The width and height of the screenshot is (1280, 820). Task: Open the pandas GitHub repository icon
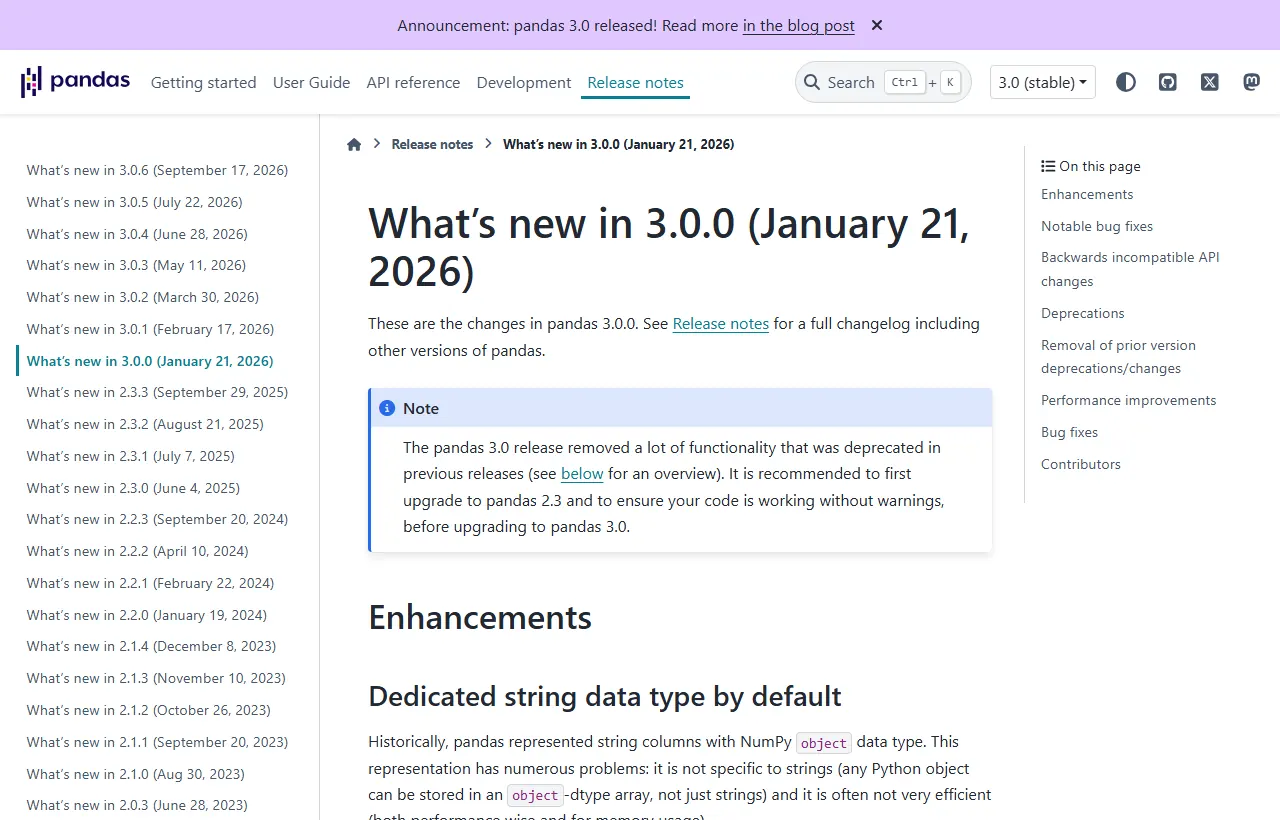pos(1168,82)
